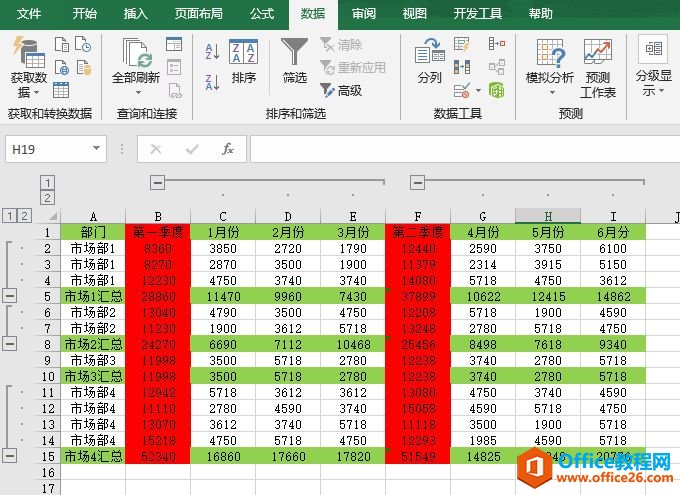Image resolution: width=680 pixels, height=495 pixels.
Task: Sort ascending with the A-Z icon
Action: click(212, 52)
